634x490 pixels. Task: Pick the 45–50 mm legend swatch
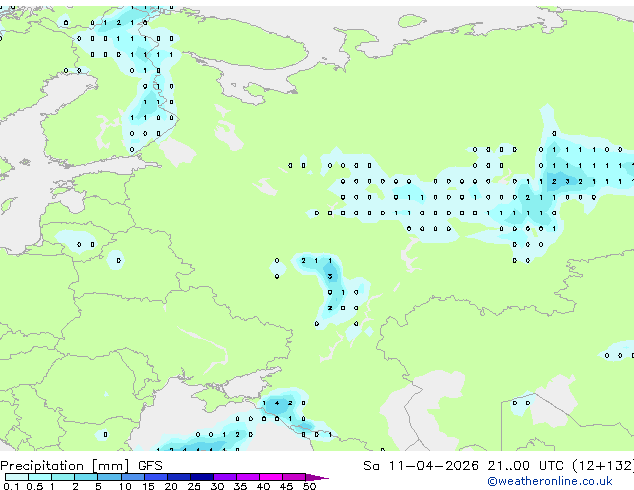coord(294,477)
